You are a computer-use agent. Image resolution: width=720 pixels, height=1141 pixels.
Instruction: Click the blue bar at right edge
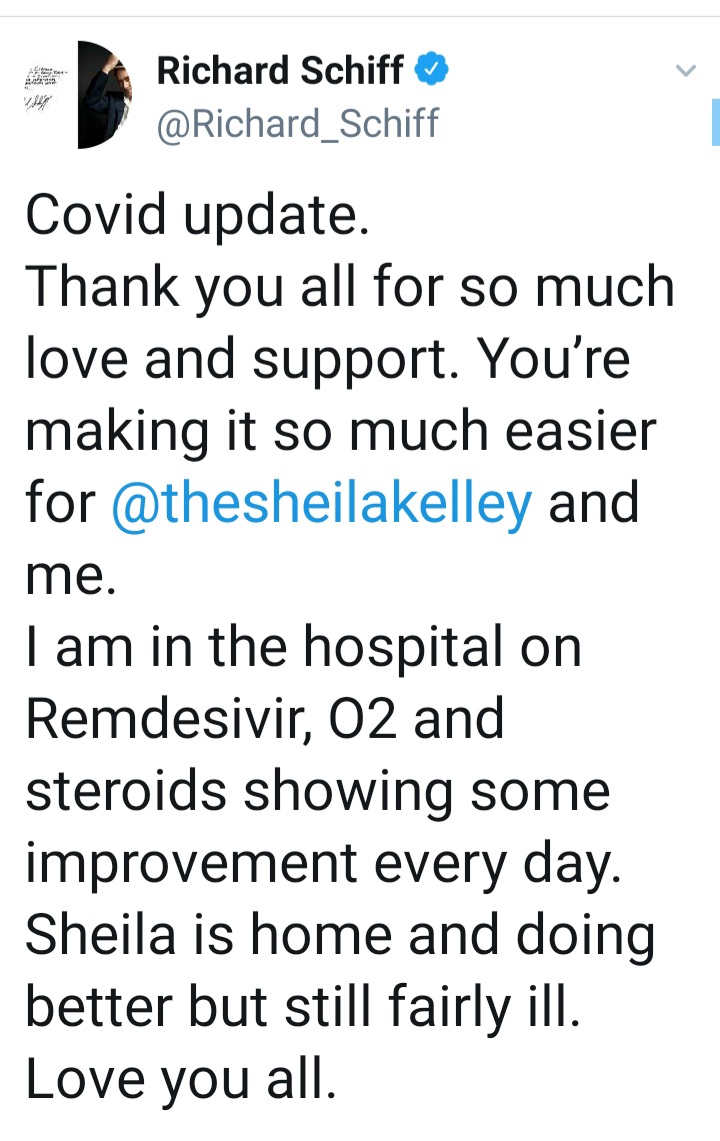[715, 123]
